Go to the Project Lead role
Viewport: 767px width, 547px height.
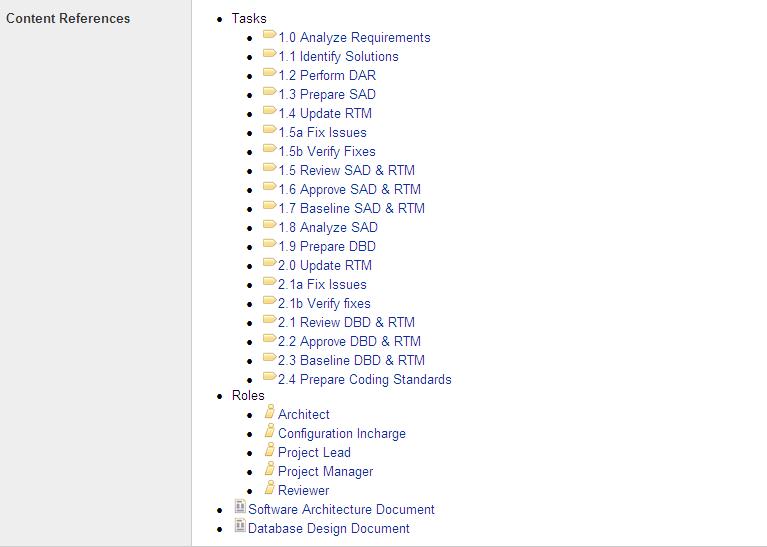coord(314,453)
